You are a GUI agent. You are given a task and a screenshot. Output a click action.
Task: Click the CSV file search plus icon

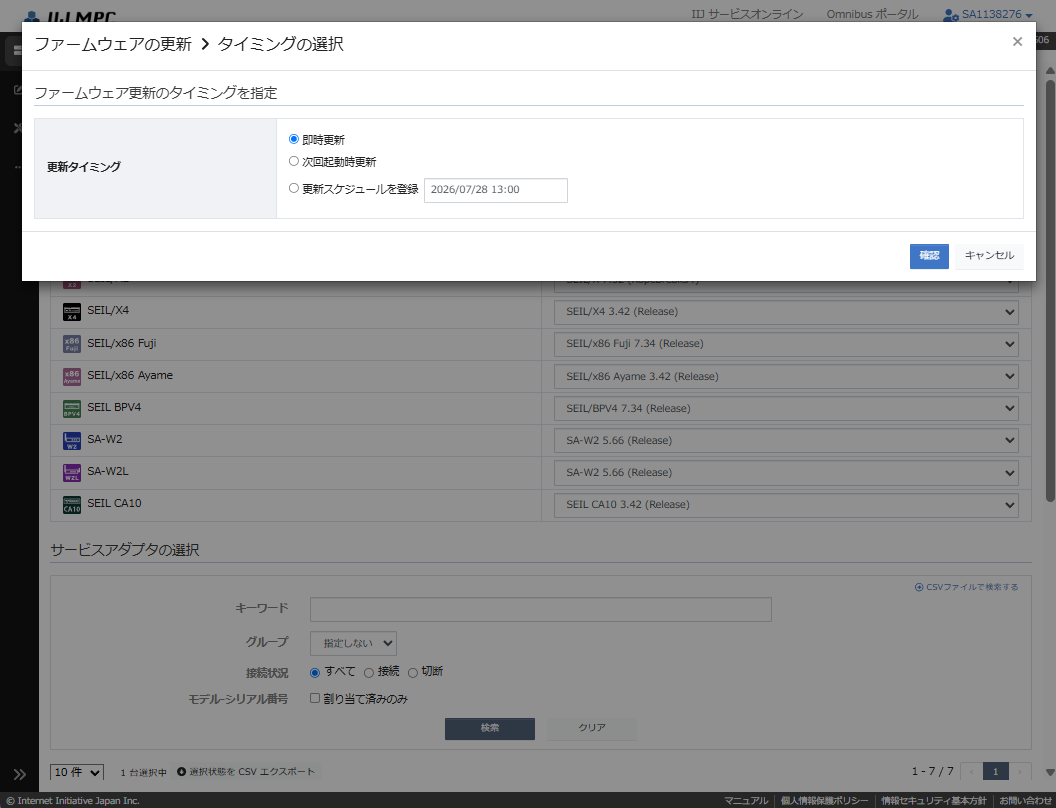(919, 587)
